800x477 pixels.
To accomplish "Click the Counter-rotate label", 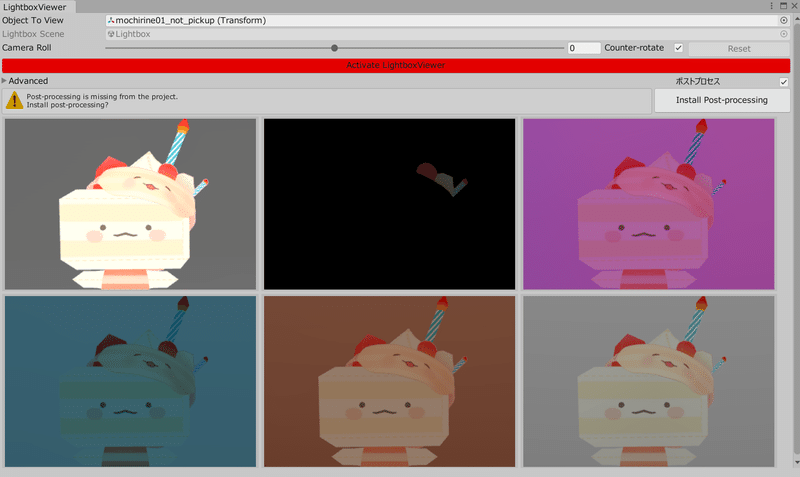I will 634,47.
